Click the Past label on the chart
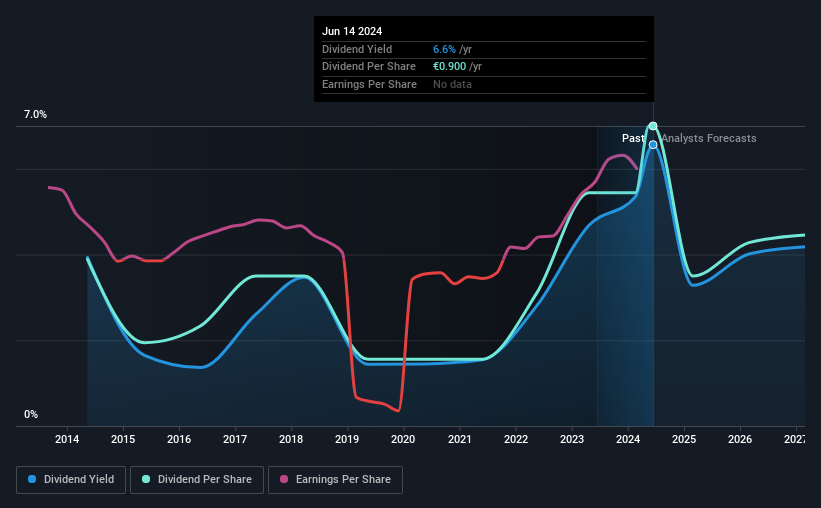Image resolution: width=821 pixels, height=508 pixels. (x=633, y=138)
